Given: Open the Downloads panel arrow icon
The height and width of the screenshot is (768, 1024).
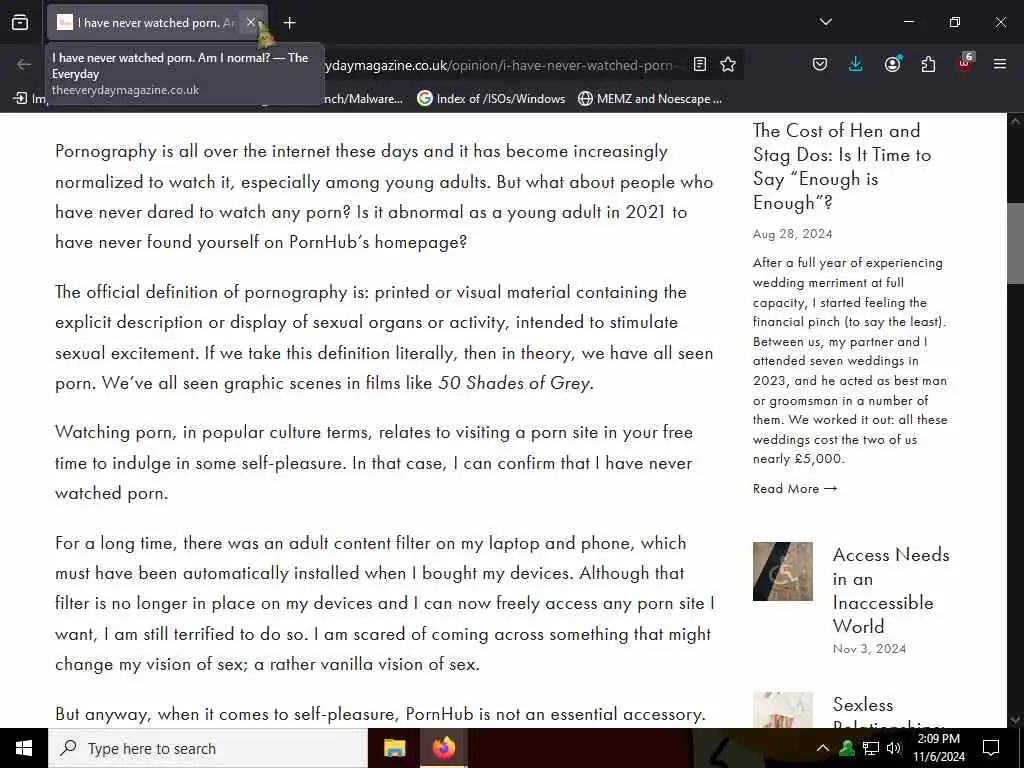Looking at the screenshot, I should click(856, 64).
